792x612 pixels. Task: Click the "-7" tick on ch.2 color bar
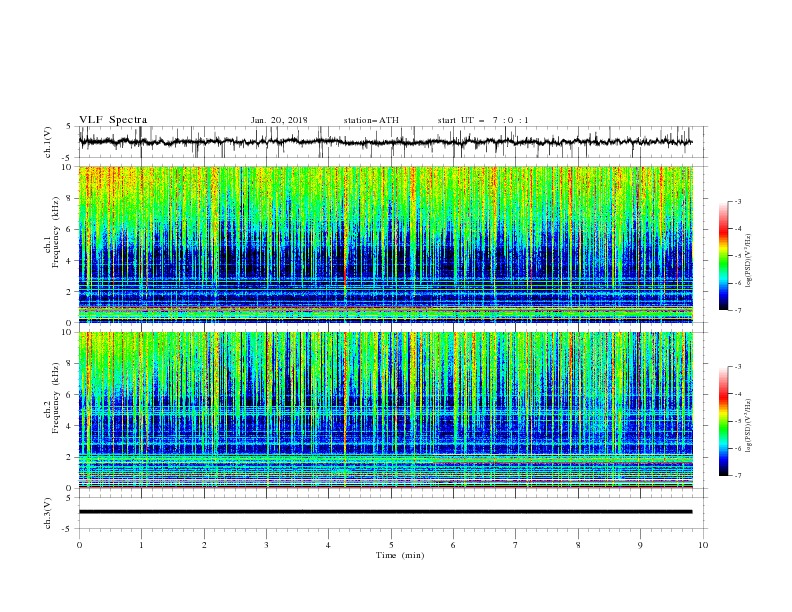pos(737,475)
